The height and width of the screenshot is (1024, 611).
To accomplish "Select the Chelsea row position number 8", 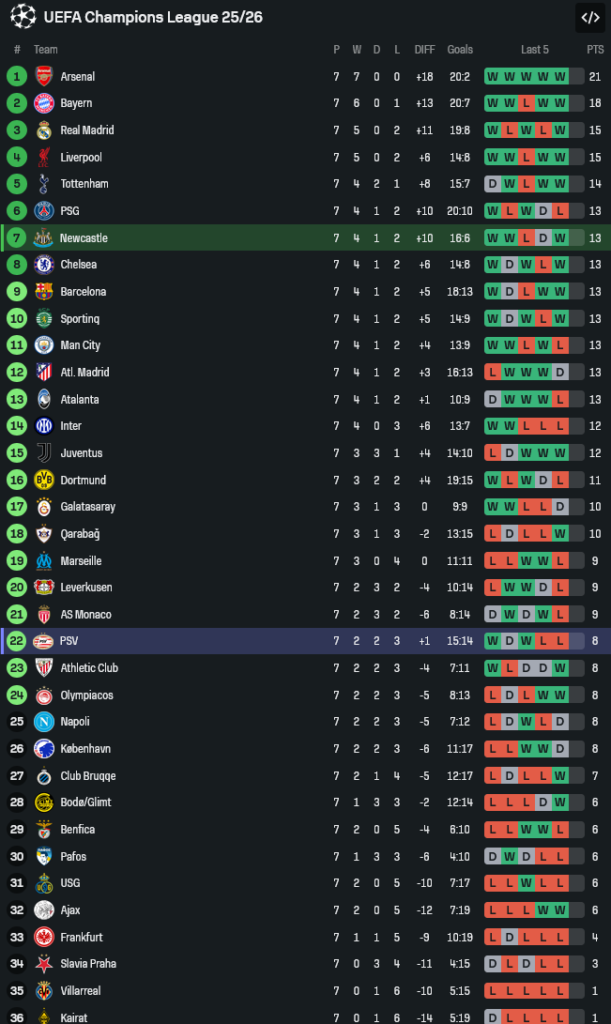I will [x=16, y=265].
